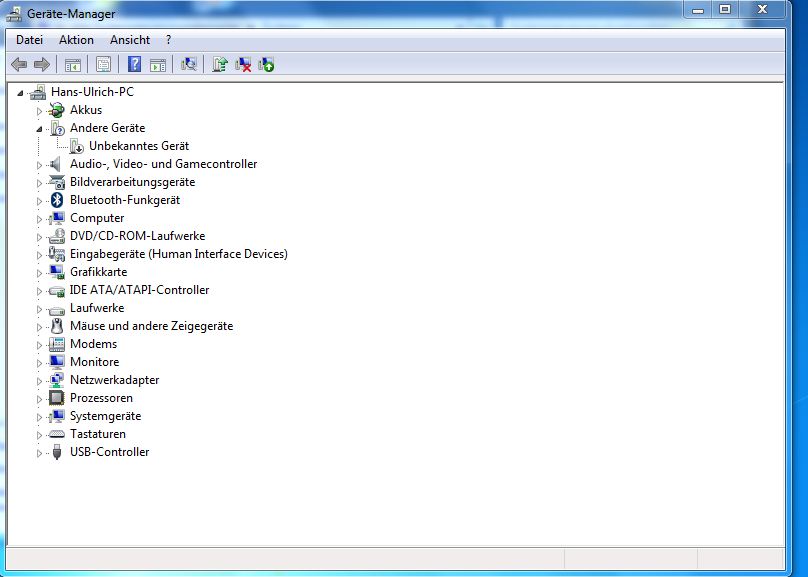Click the speaker icon for Audio controllers
The height and width of the screenshot is (577, 808).
[56, 164]
